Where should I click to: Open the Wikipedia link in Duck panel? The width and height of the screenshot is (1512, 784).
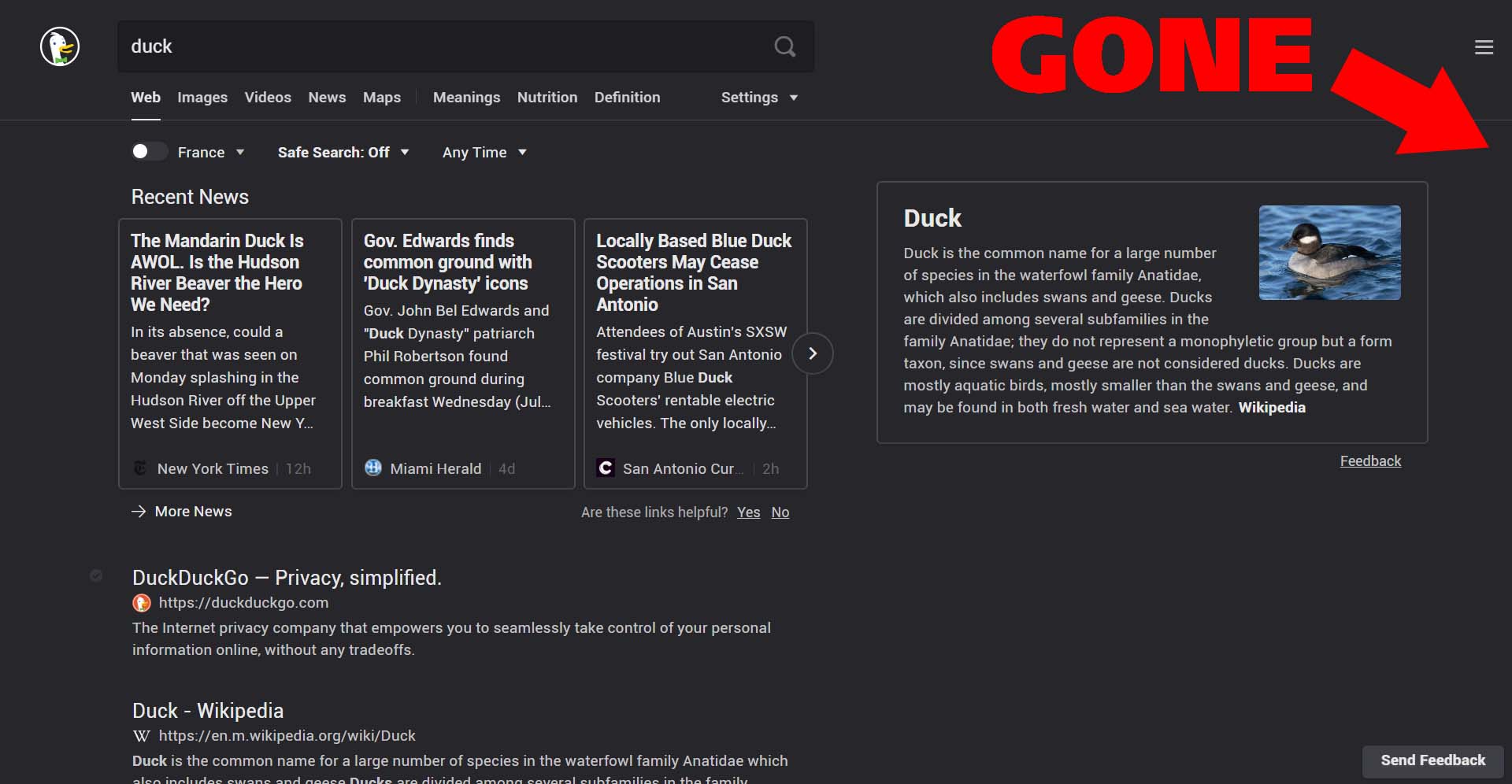1272,408
